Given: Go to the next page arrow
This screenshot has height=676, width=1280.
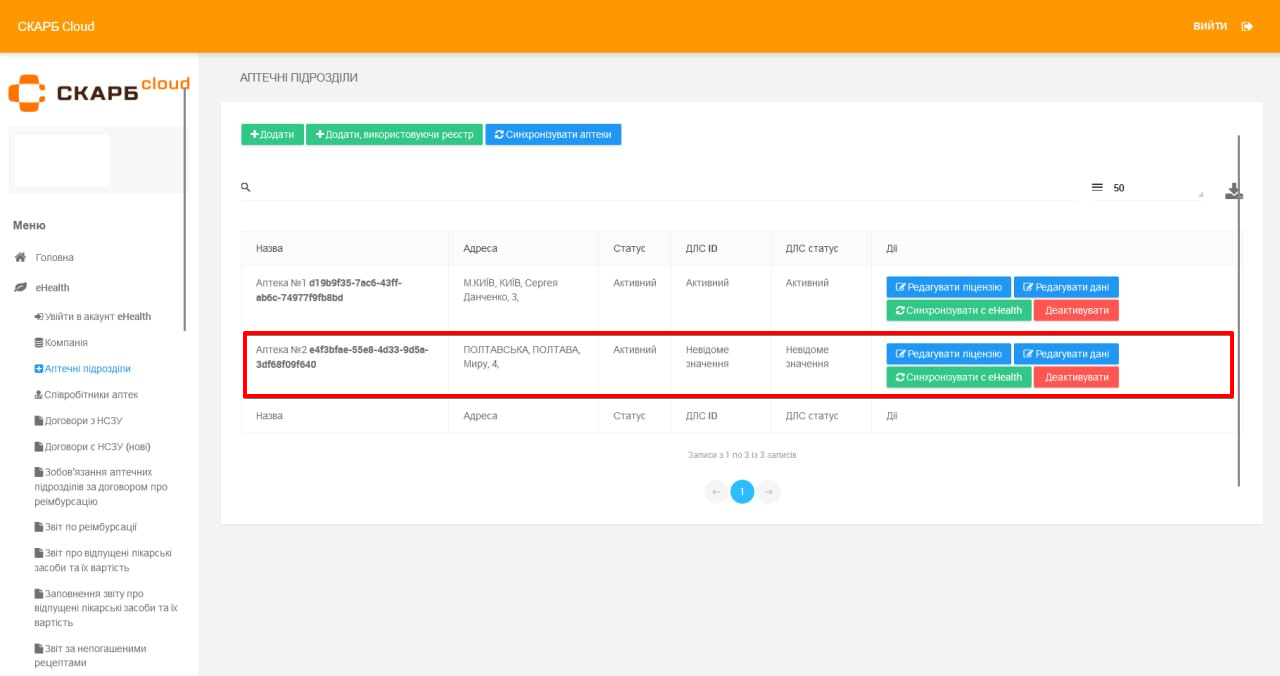Looking at the screenshot, I should 768,492.
